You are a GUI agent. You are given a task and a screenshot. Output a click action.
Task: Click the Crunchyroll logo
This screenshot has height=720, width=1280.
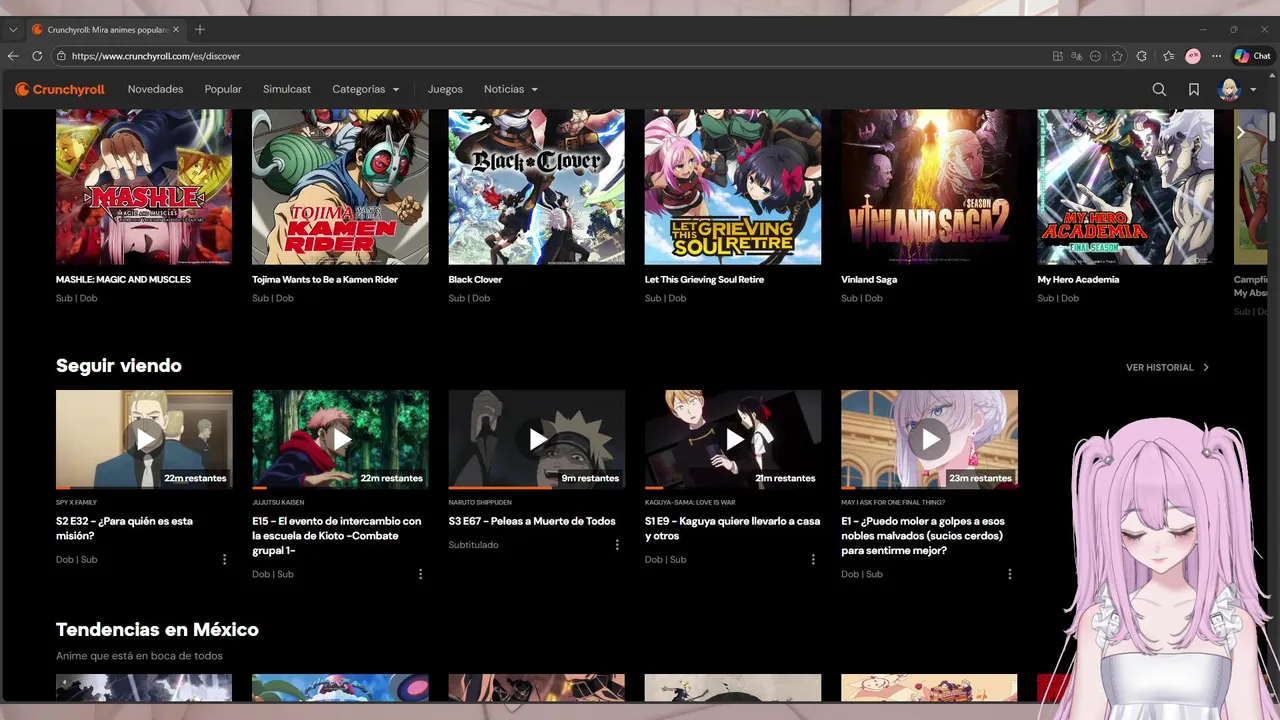point(60,89)
